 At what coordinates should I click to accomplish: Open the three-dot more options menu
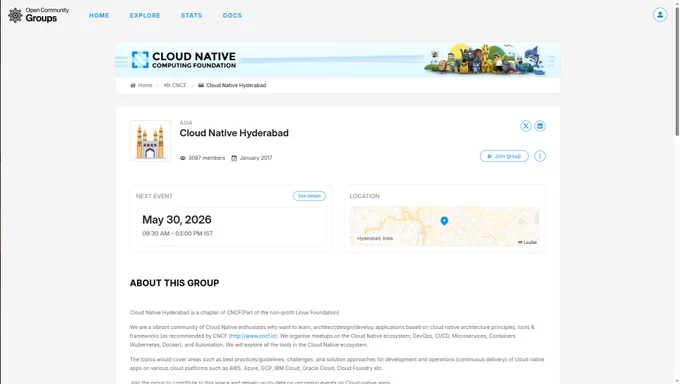[x=540, y=156]
